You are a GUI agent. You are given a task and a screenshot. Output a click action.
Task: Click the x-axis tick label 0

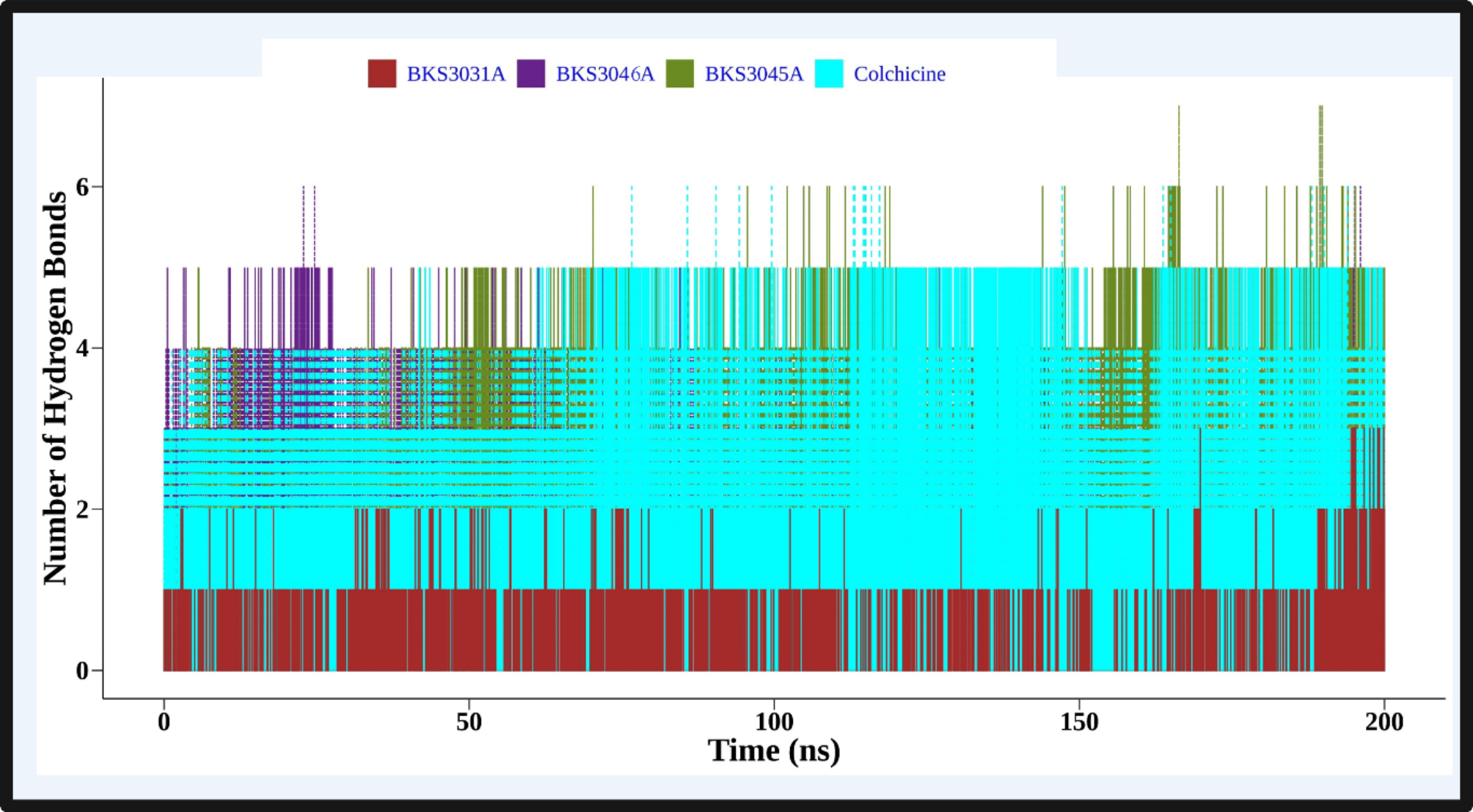click(x=164, y=723)
